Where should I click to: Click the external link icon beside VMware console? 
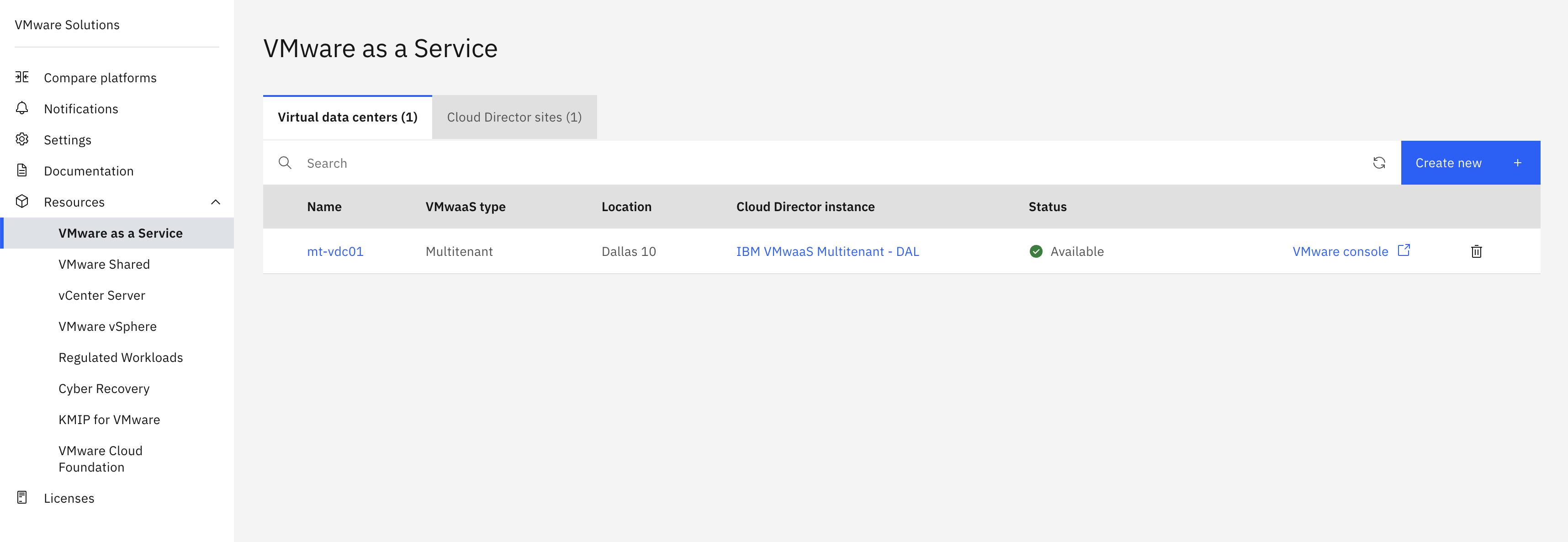[x=1404, y=250]
